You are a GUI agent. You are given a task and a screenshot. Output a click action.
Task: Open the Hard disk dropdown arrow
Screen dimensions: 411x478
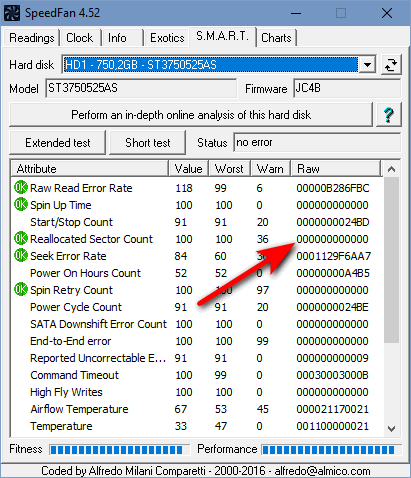click(367, 64)
